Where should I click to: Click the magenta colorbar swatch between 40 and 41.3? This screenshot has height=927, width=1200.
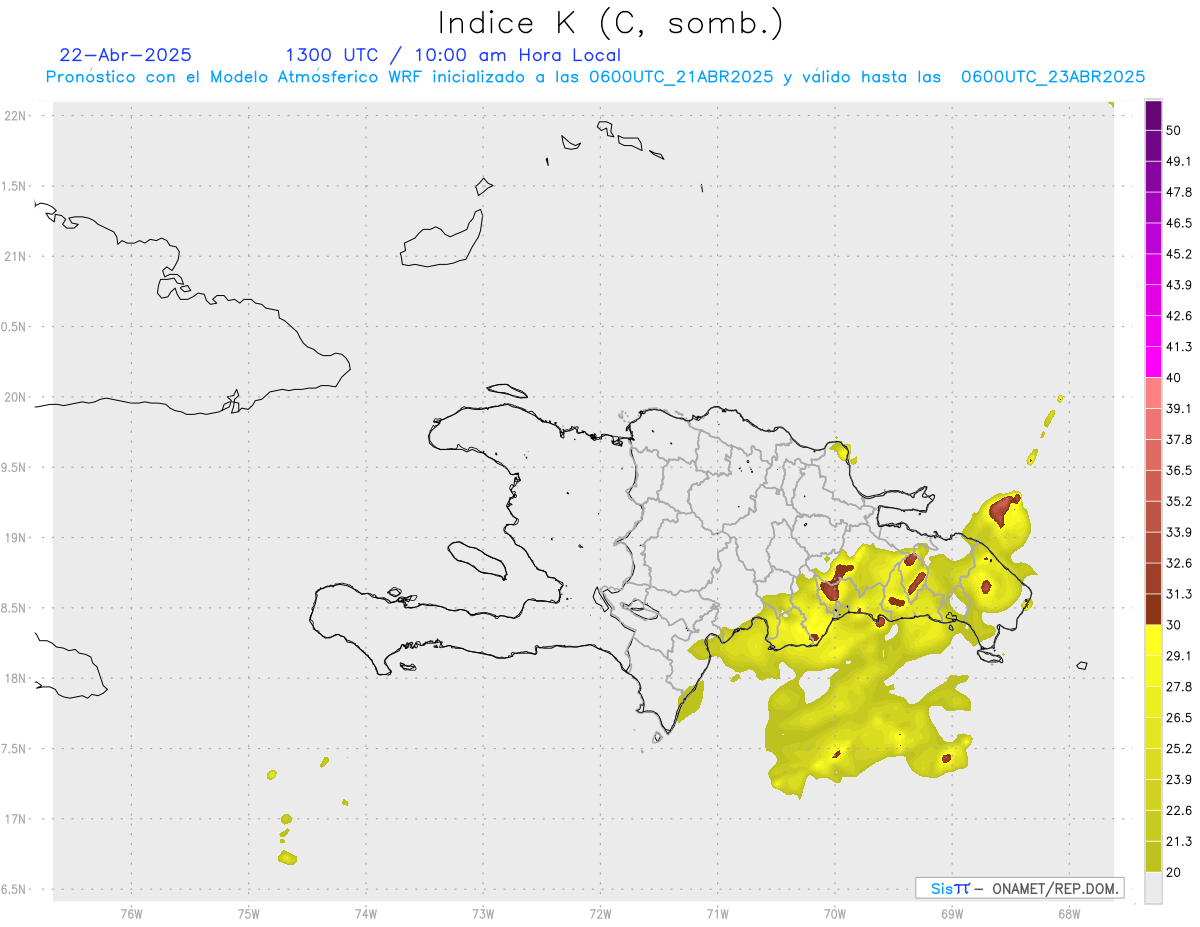tap(1153, 362)
